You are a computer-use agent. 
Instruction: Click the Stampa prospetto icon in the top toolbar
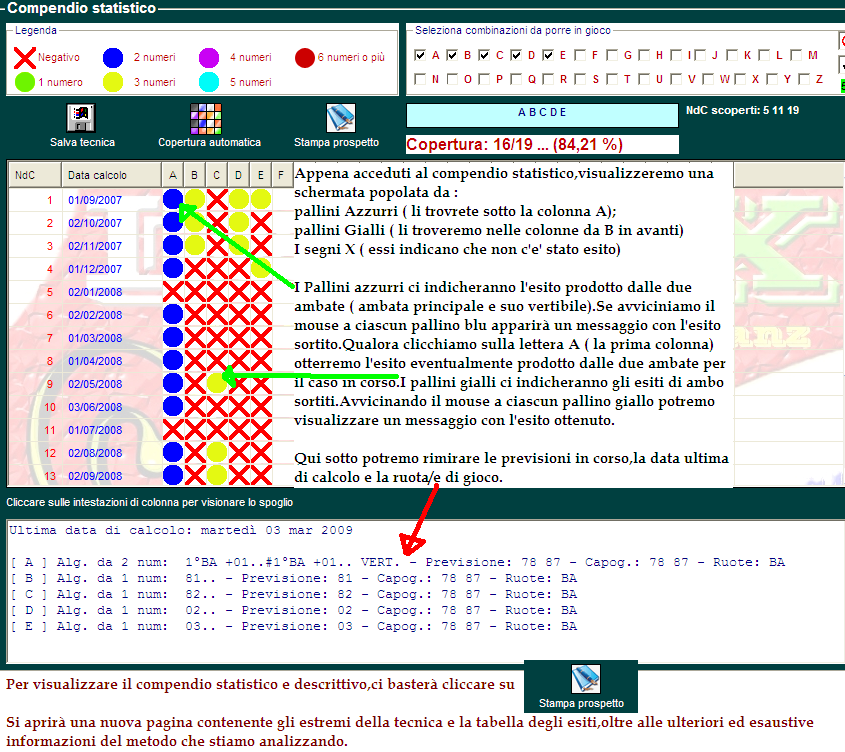341,118
